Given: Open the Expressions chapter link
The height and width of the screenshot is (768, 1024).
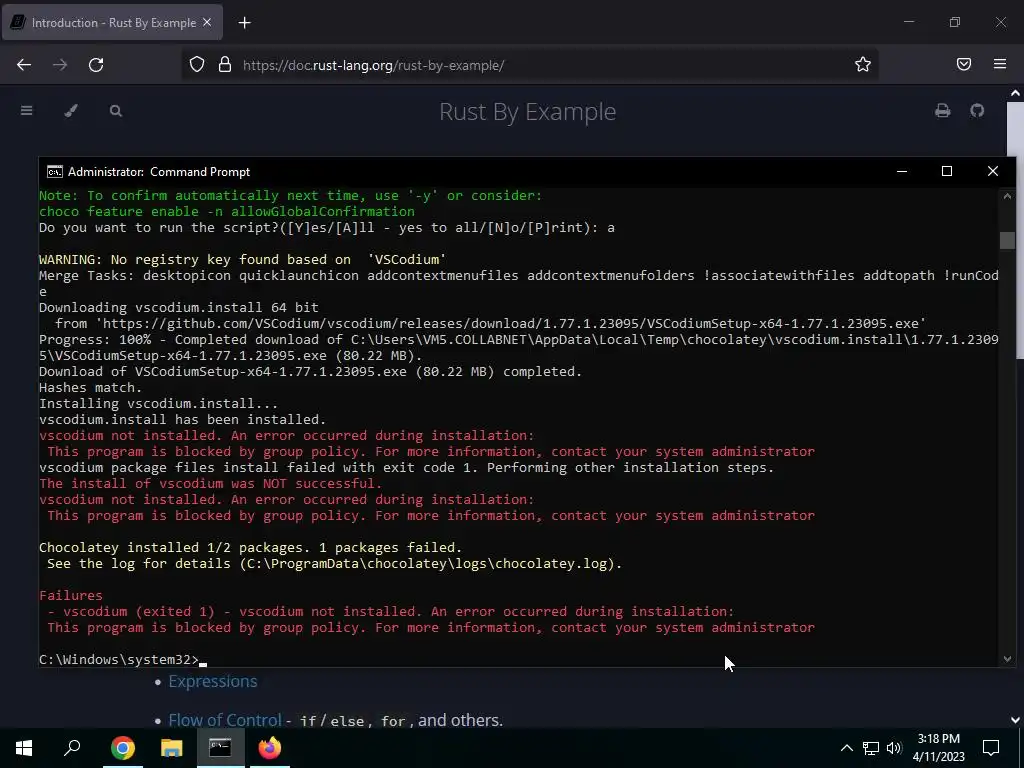Looking at the screenshot, I should 213,681.
